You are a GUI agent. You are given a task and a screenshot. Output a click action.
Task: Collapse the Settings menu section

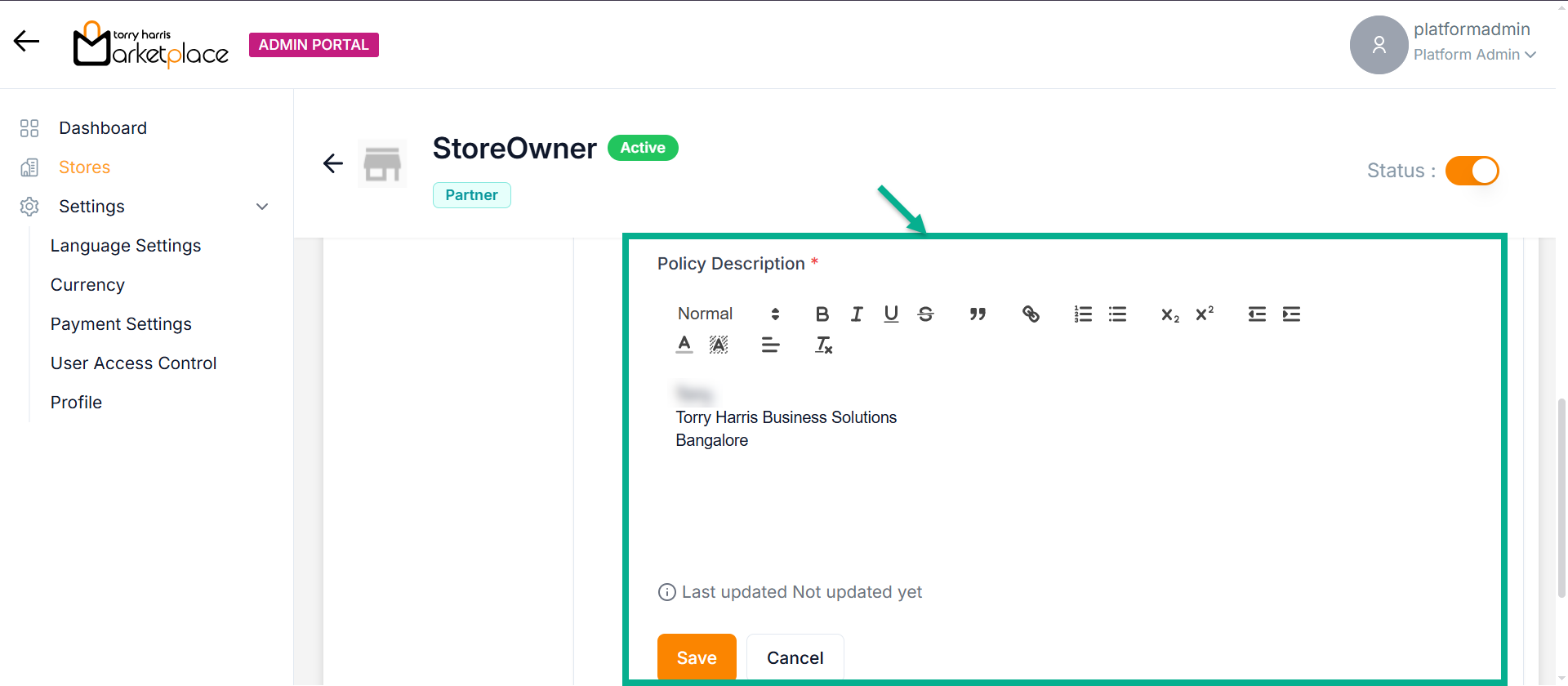[262, 207]
